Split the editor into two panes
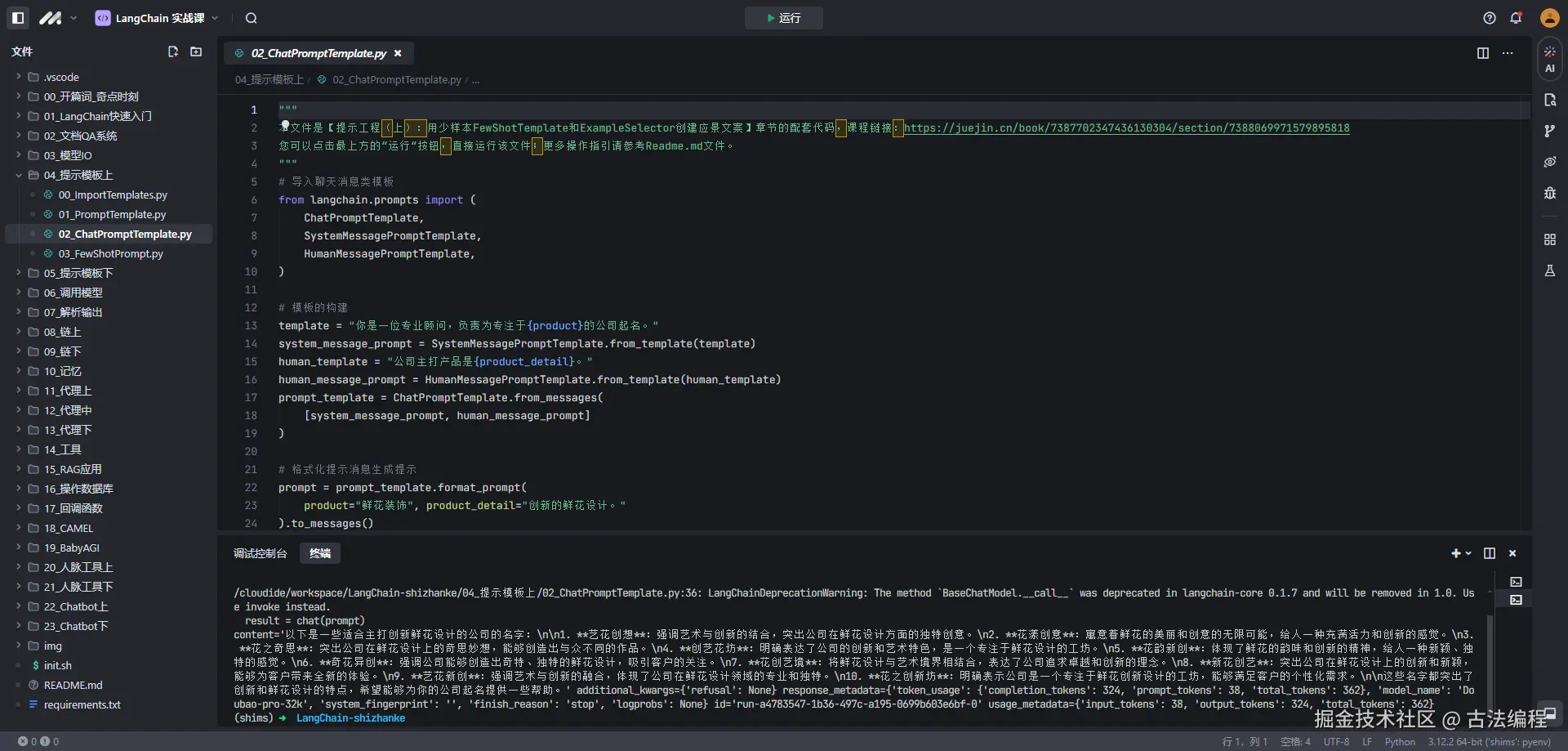1568x751 pixels. [x=1482, y=53]
